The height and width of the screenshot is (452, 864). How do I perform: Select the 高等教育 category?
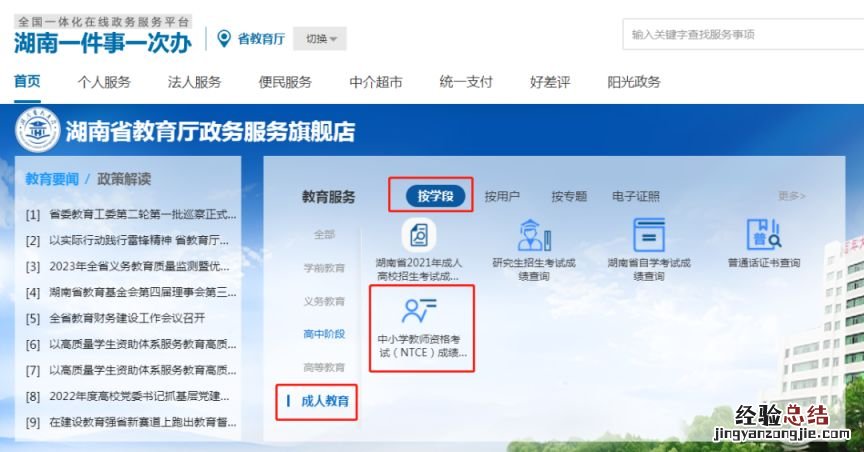click(324, 367)
